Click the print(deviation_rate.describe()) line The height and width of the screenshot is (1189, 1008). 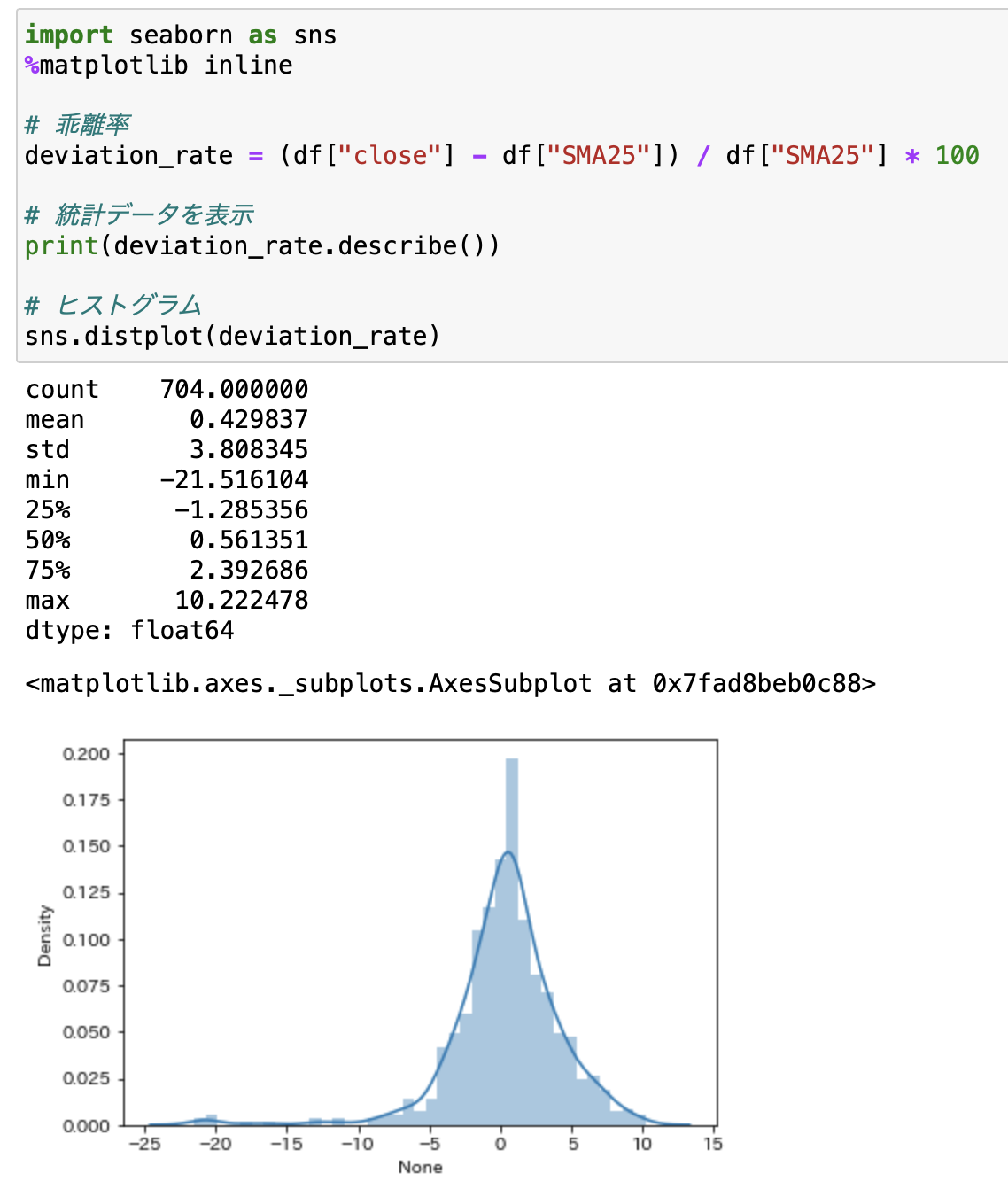[262, 246]
